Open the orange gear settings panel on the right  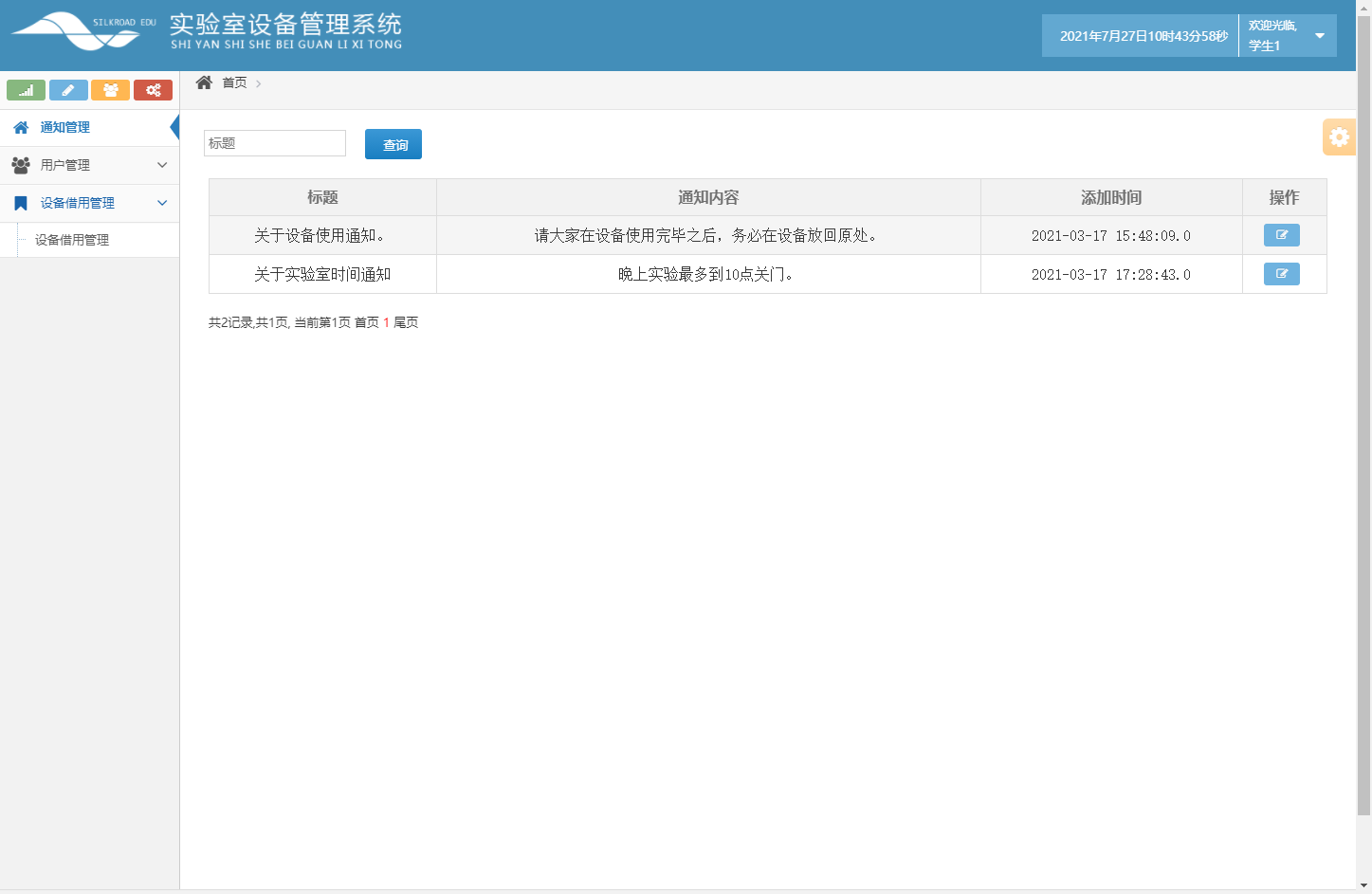(x=1339, y=137)
